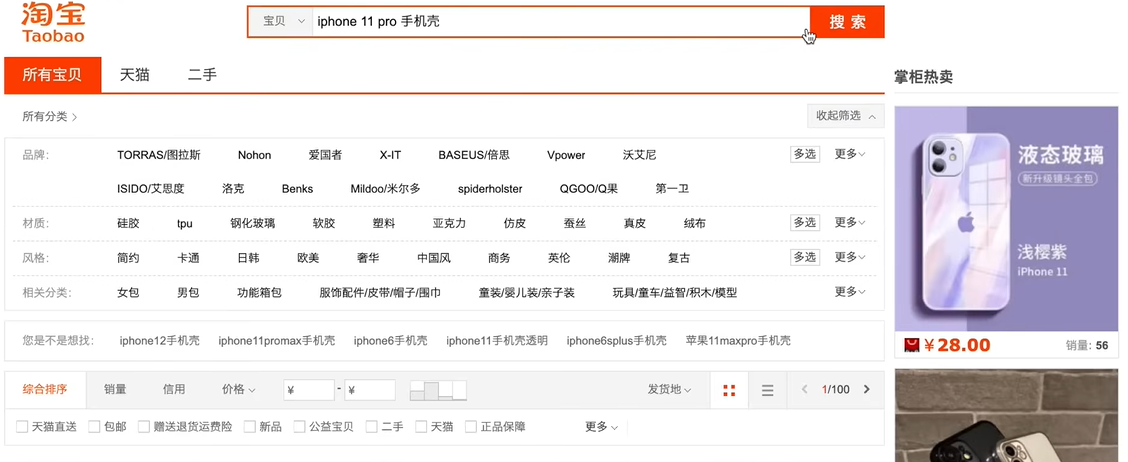Collapse filters with 收起筛选

pos(845,116)
